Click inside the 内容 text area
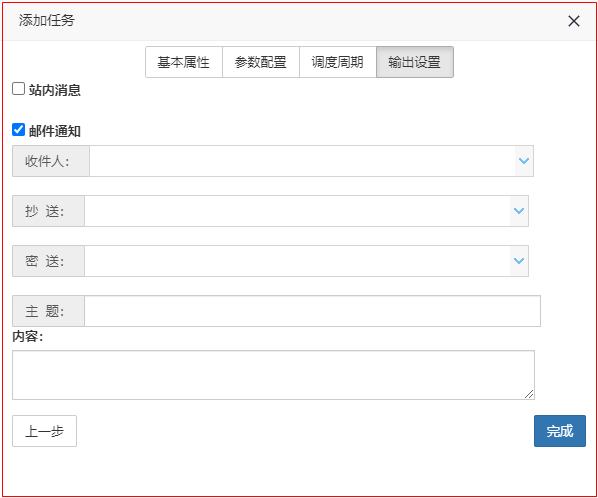 tap(273, 375)
